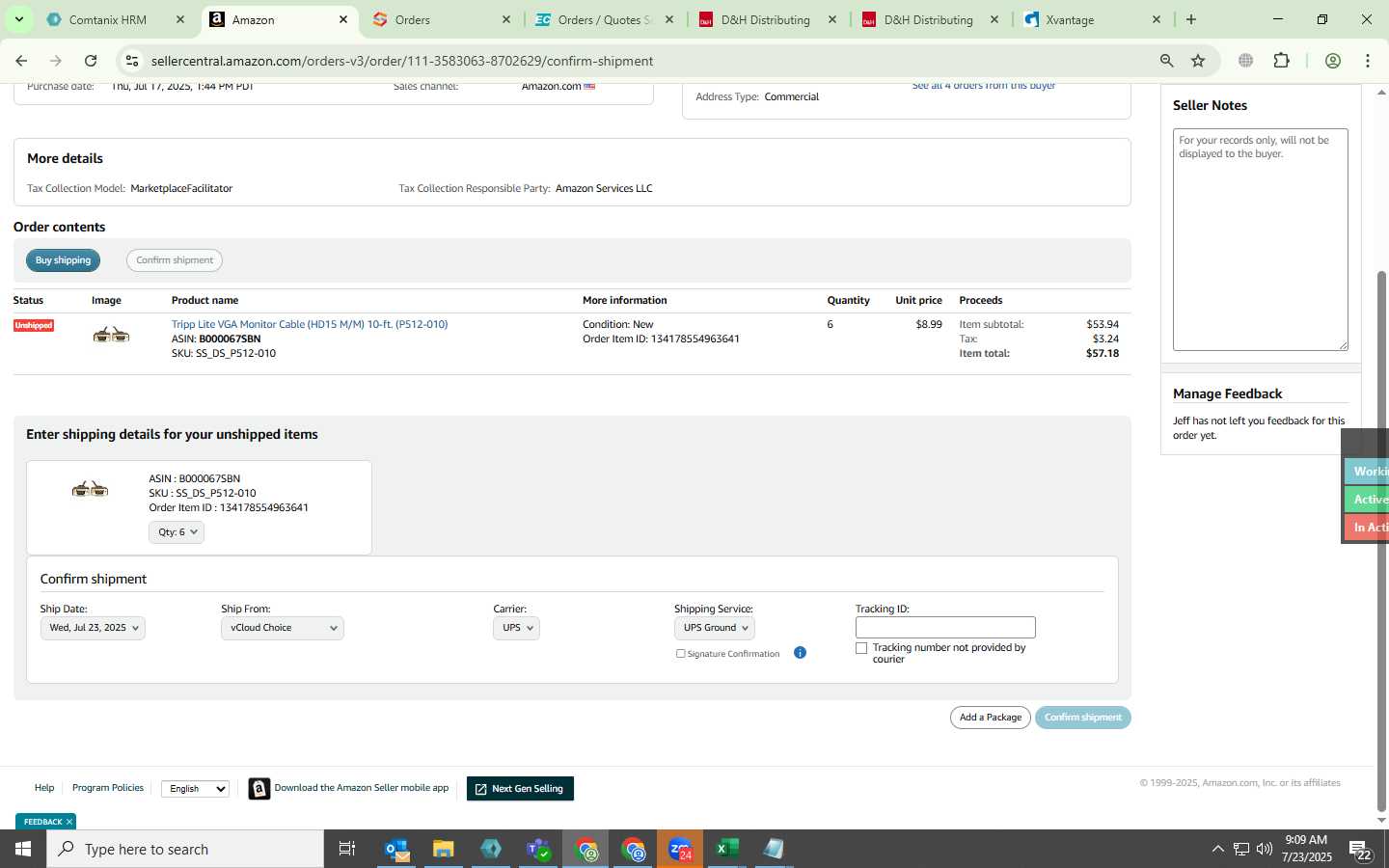
Task: Open the Chrome profile icon
Action: (x=1333, y=61)
